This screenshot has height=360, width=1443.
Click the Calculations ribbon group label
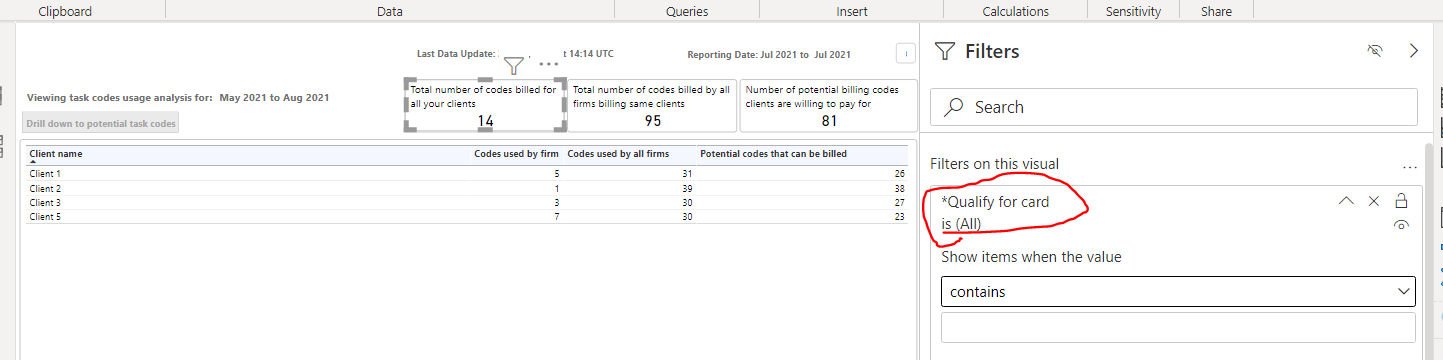pyautogui.click(x=1015, y=11)
